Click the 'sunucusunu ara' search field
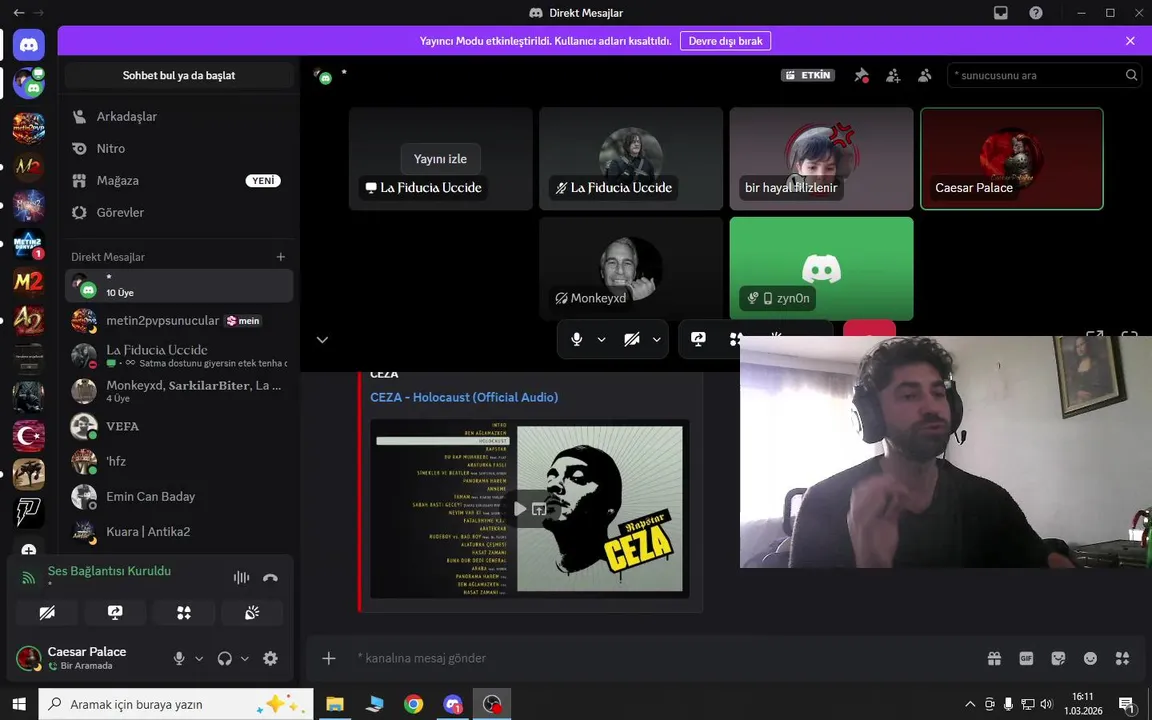This screenshot has width=1152, height=720. pyautogui.click(x=1044, y=75)
